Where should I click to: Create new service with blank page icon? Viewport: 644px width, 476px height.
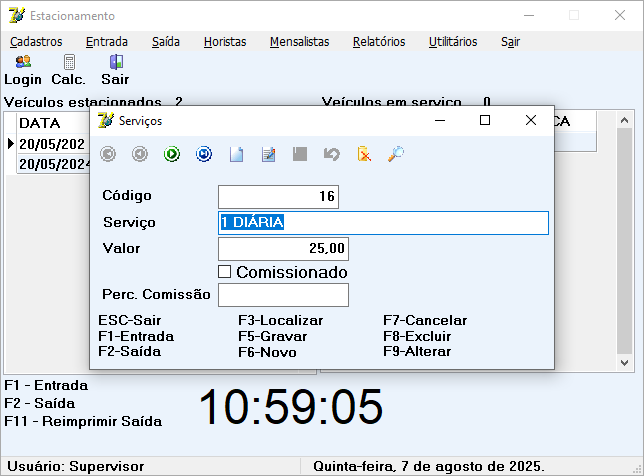point(236,154)
